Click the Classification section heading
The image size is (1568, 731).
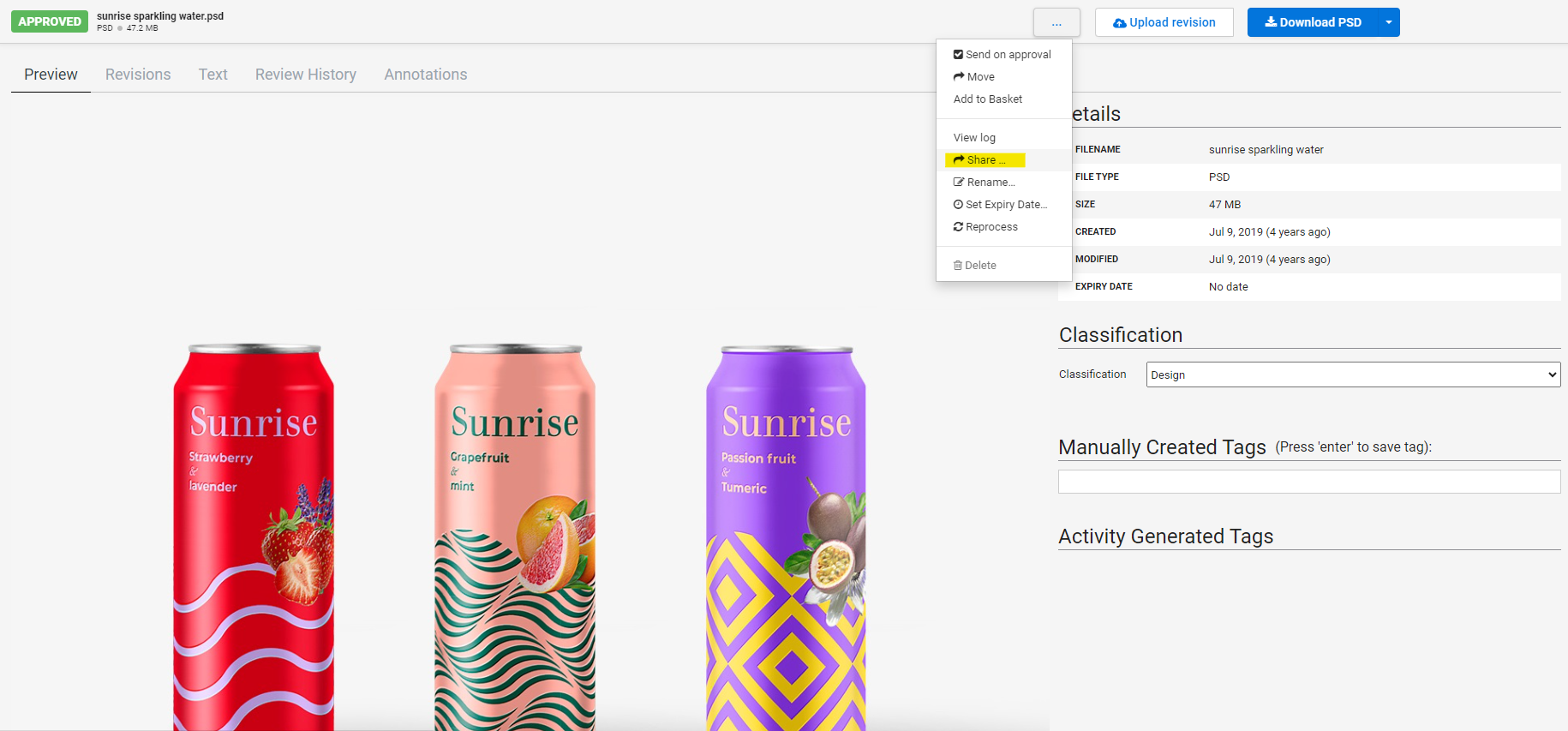pos(1121,335)
